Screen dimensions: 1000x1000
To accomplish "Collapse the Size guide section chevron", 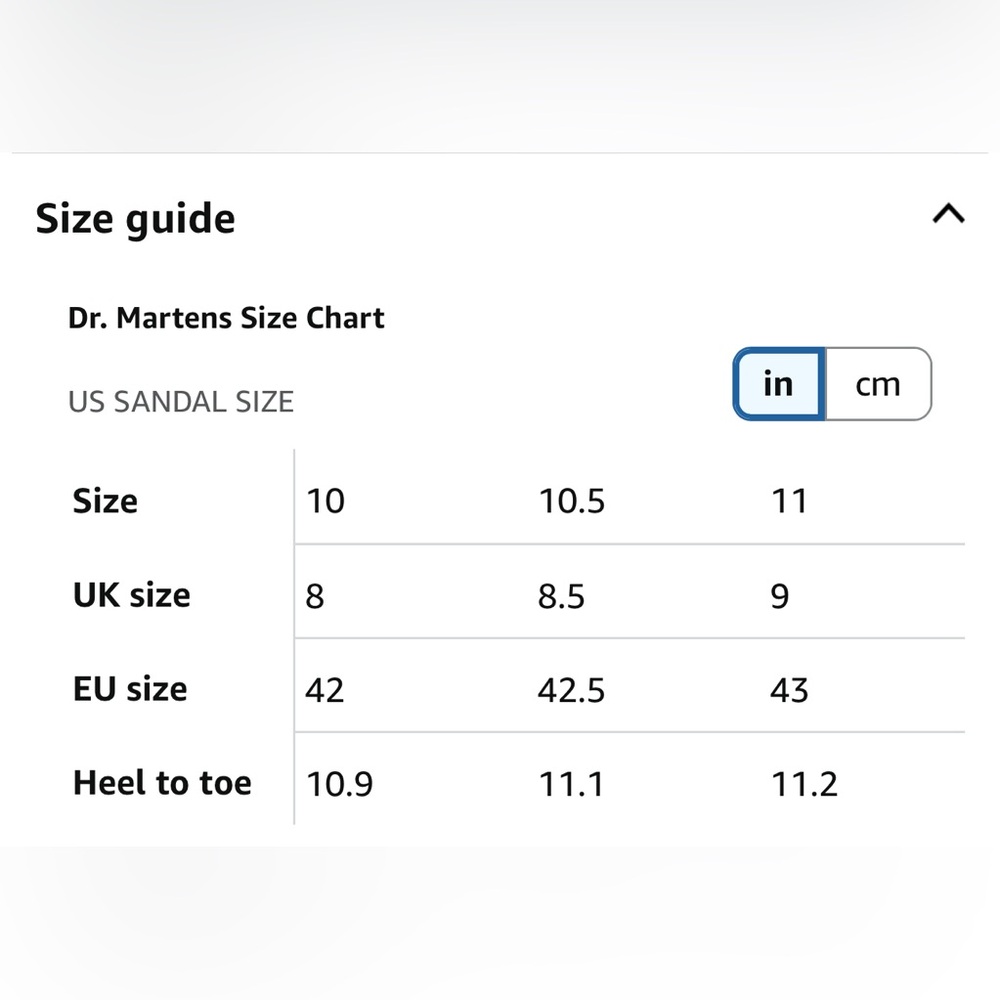I will (x=948, y=214).
